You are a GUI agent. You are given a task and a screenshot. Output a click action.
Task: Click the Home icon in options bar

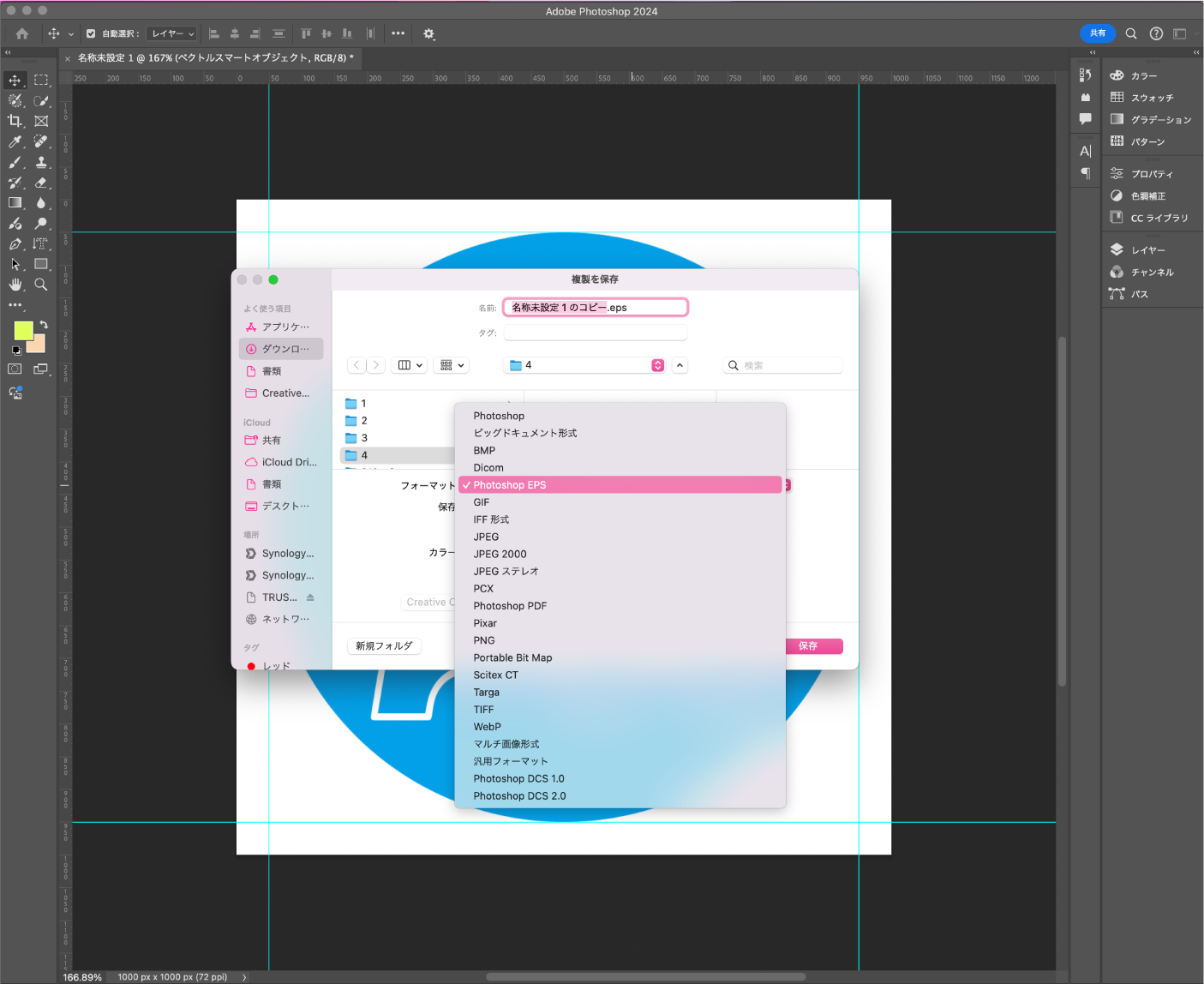tap(22, 33)
